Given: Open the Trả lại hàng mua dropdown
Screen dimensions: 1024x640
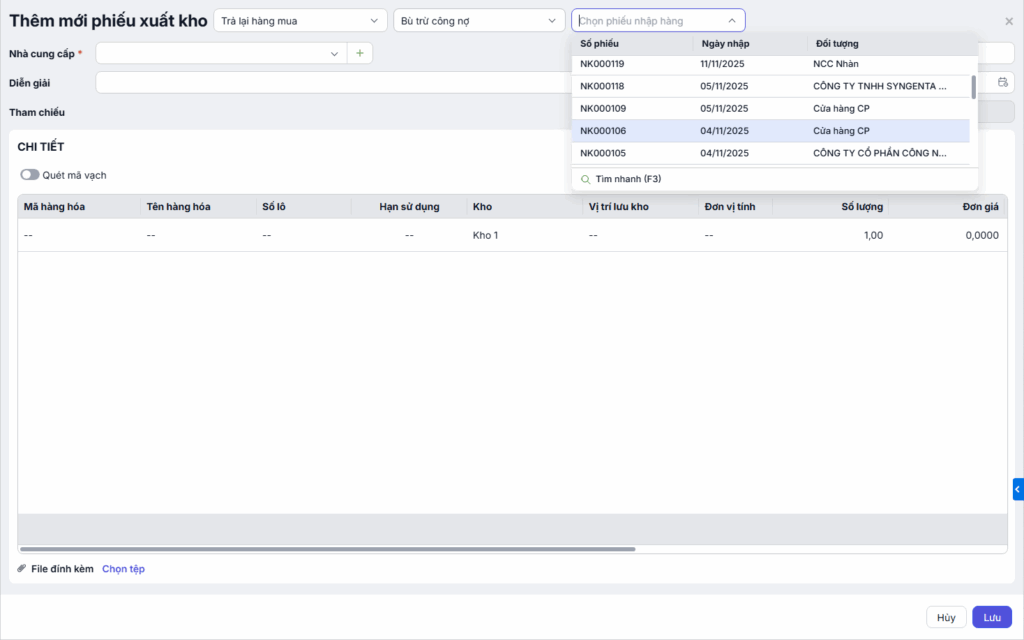Looking at the screenshot, I should [x=300, y=20].
